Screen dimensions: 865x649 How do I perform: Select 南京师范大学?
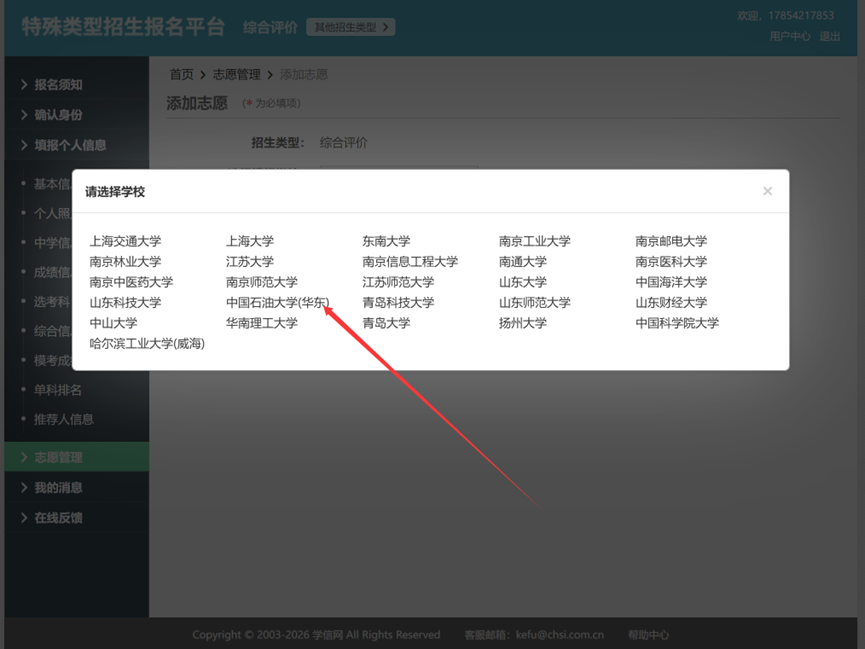click(x=261, y=282)
